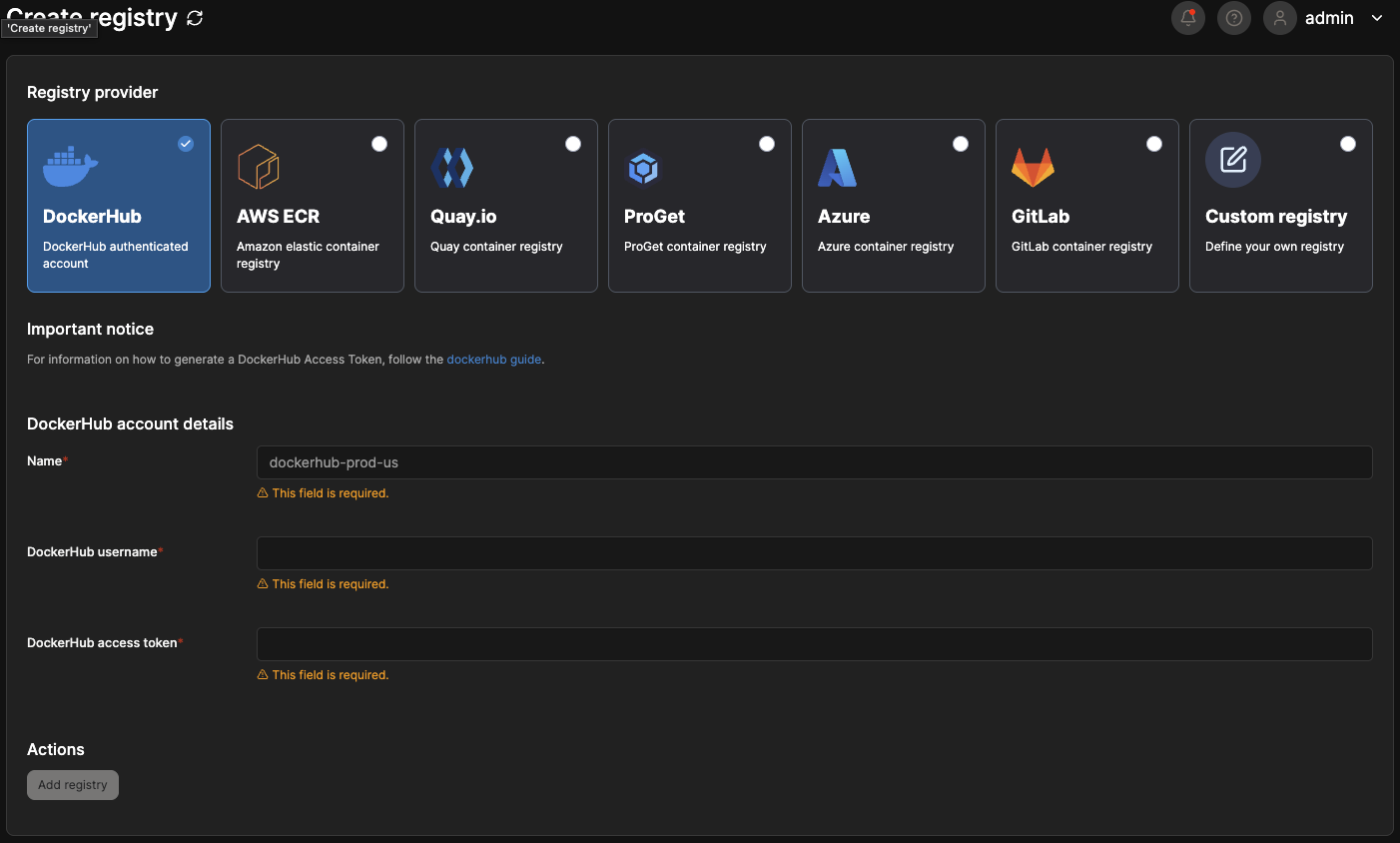
Task: Click the GitLab fox logo
Action: (1033, 167)
